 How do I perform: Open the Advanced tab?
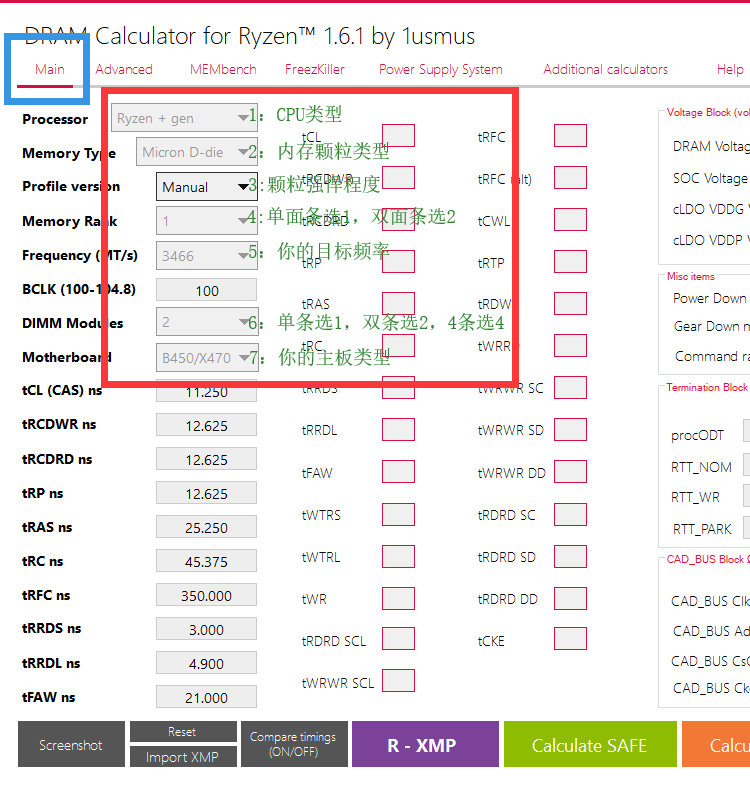coord(124,69)
